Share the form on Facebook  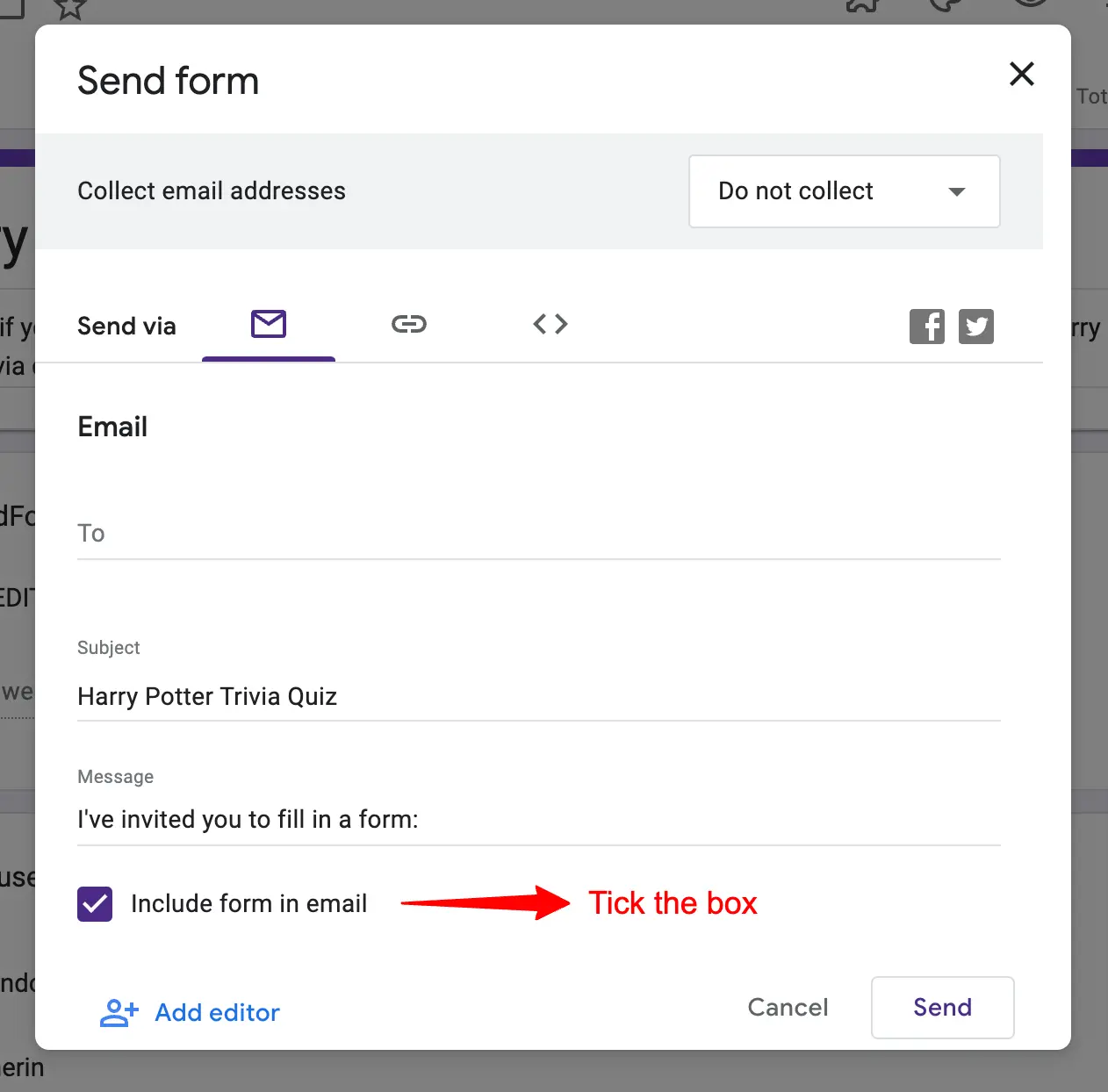click(927, 326)
